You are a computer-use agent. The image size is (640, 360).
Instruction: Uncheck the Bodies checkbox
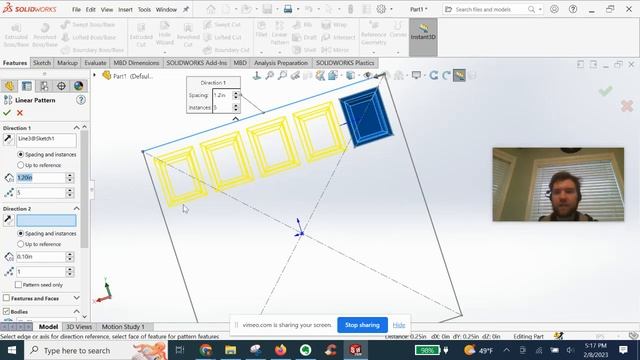click(x=6, y=311)
